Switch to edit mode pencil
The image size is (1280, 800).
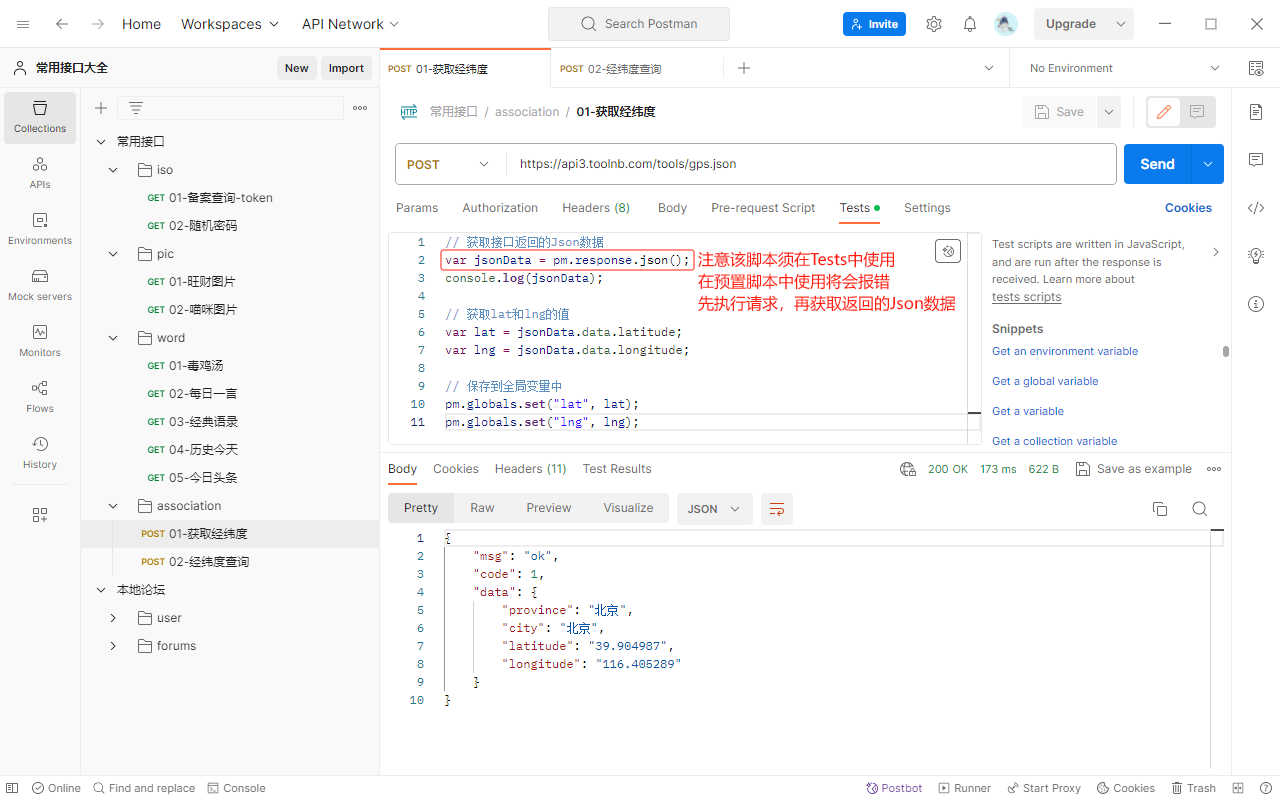click(1164, 112)
